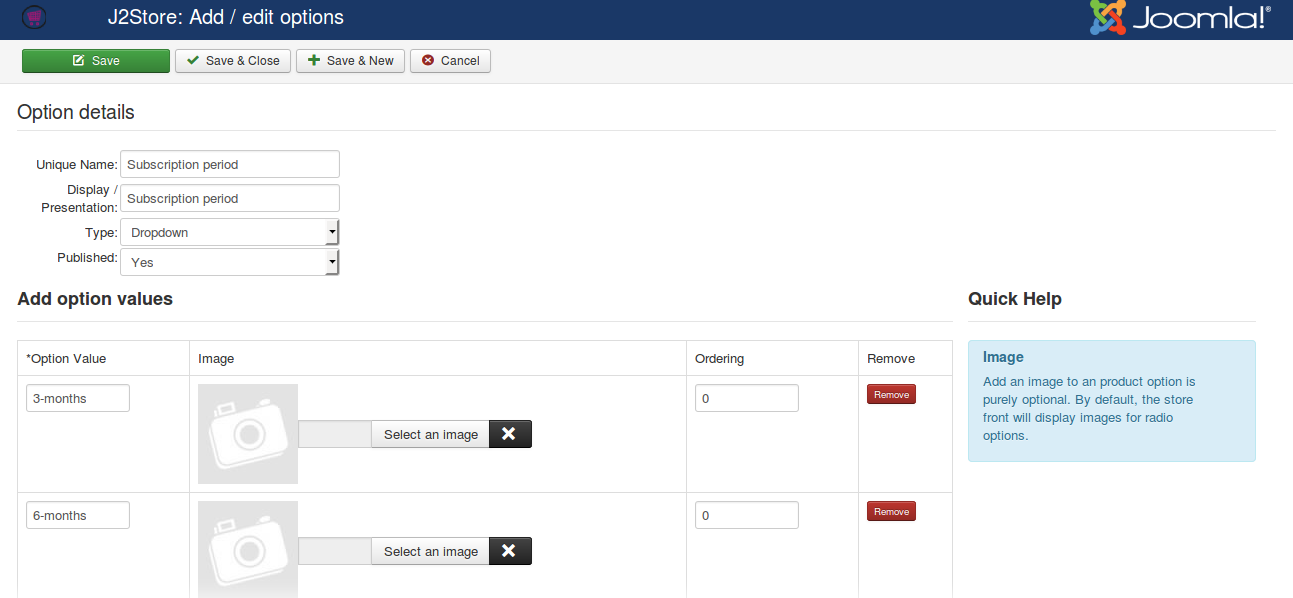The image size is (1293, 598).
Task: Click Ordering field for 3-months row
Action: (x=746, y=398)
